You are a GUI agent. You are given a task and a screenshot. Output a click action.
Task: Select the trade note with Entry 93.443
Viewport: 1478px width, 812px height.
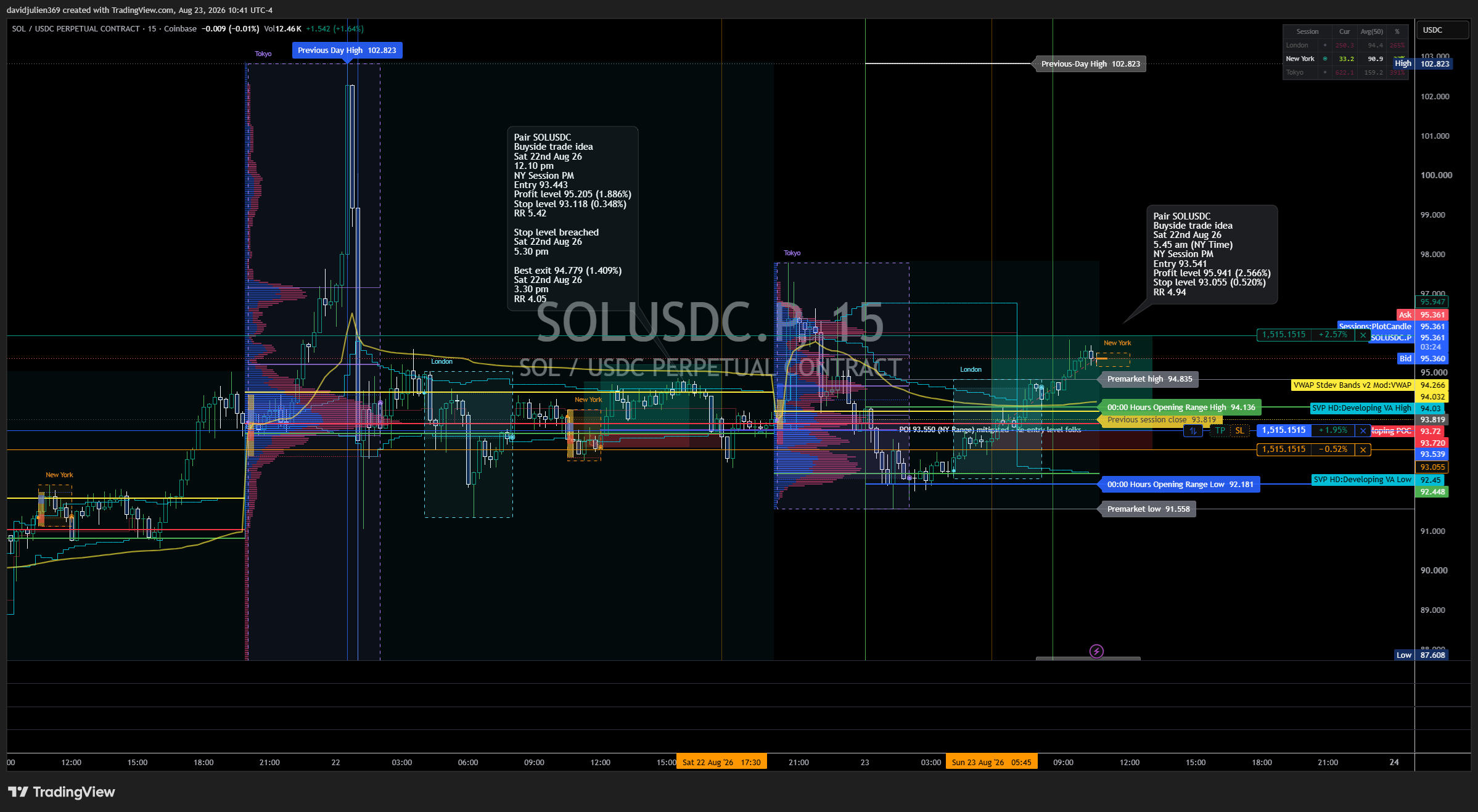572,218
